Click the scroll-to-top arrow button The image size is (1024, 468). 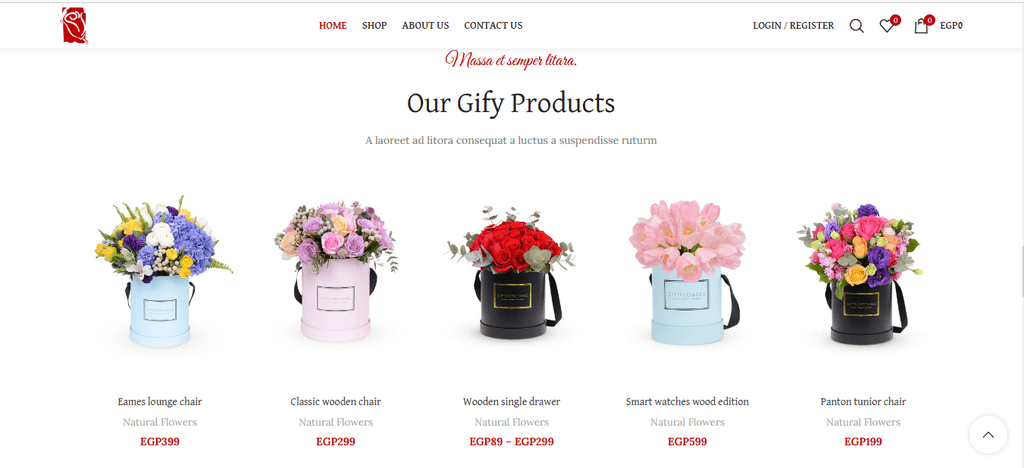tap(988, 435)
